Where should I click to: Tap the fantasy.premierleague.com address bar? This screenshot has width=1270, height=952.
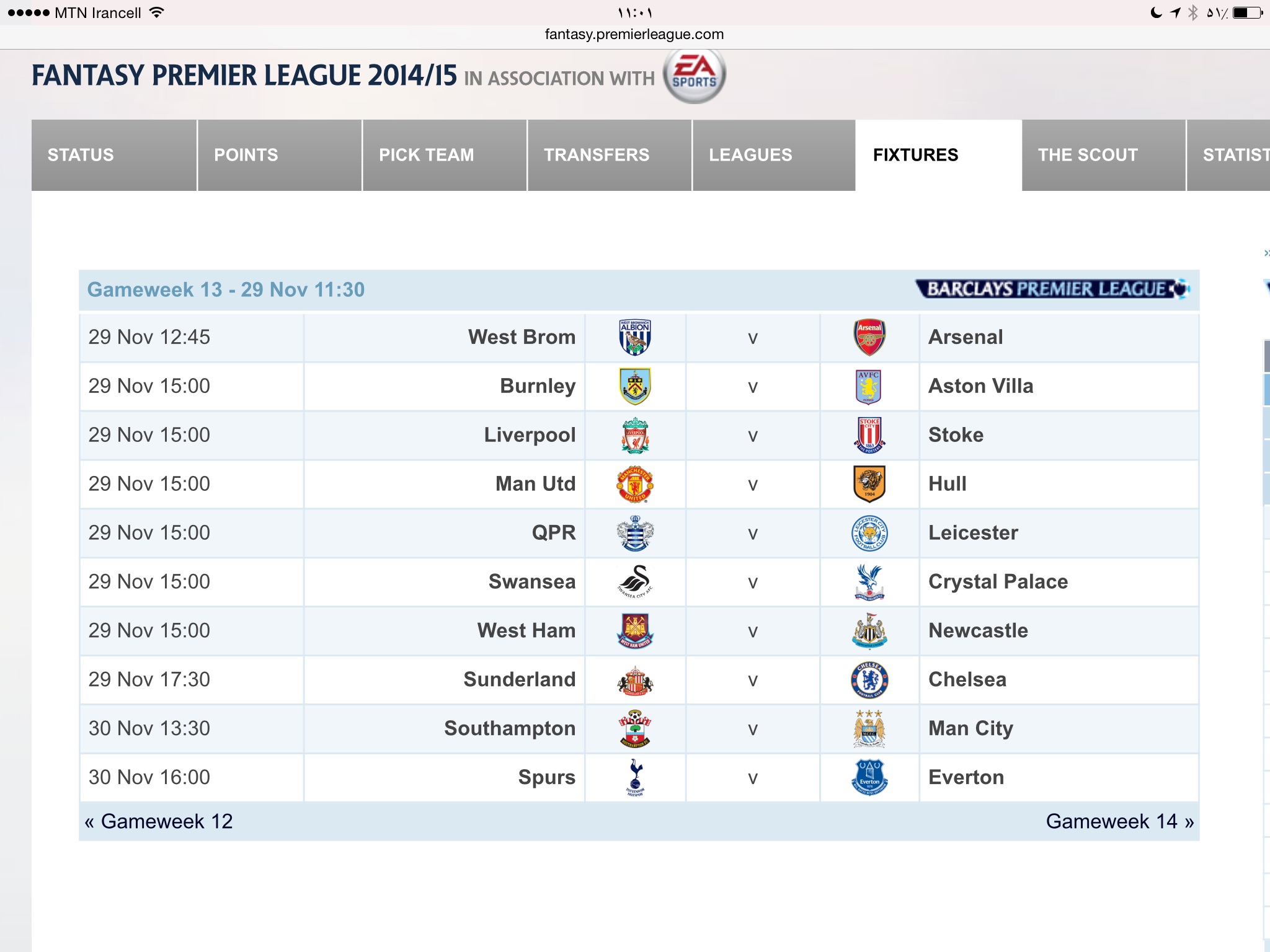point(634,35)
